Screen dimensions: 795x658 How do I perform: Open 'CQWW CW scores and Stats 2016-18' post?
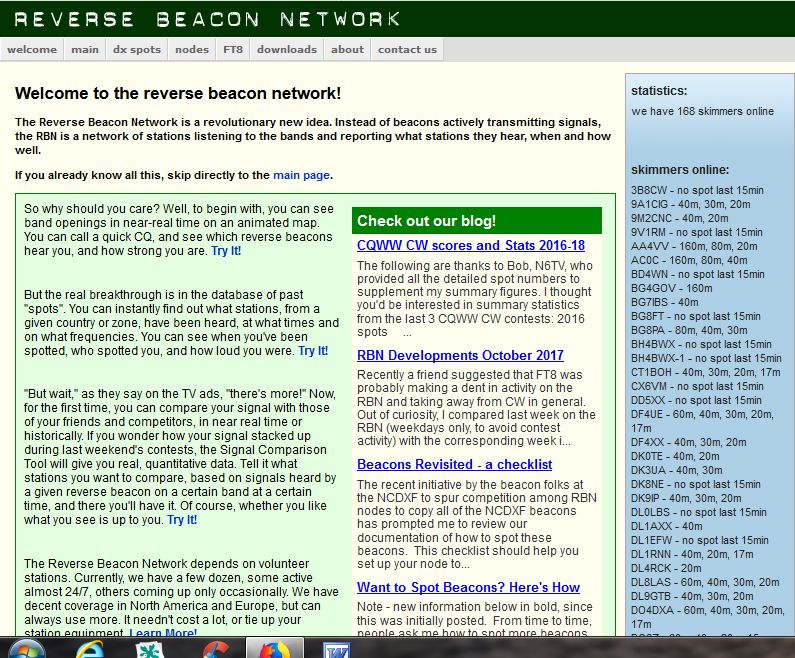point(471,245)
